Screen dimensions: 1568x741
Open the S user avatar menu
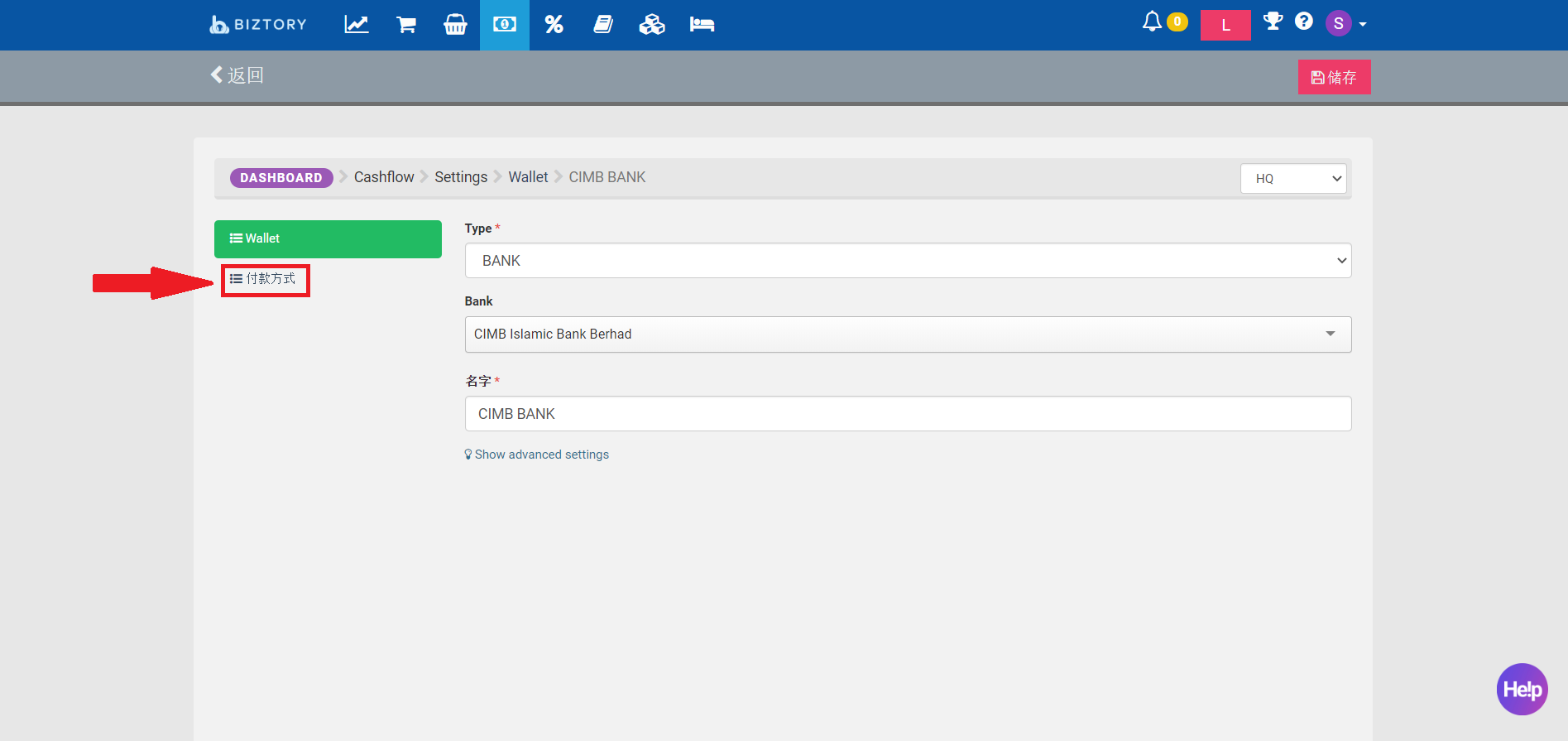click(1345, 23)
